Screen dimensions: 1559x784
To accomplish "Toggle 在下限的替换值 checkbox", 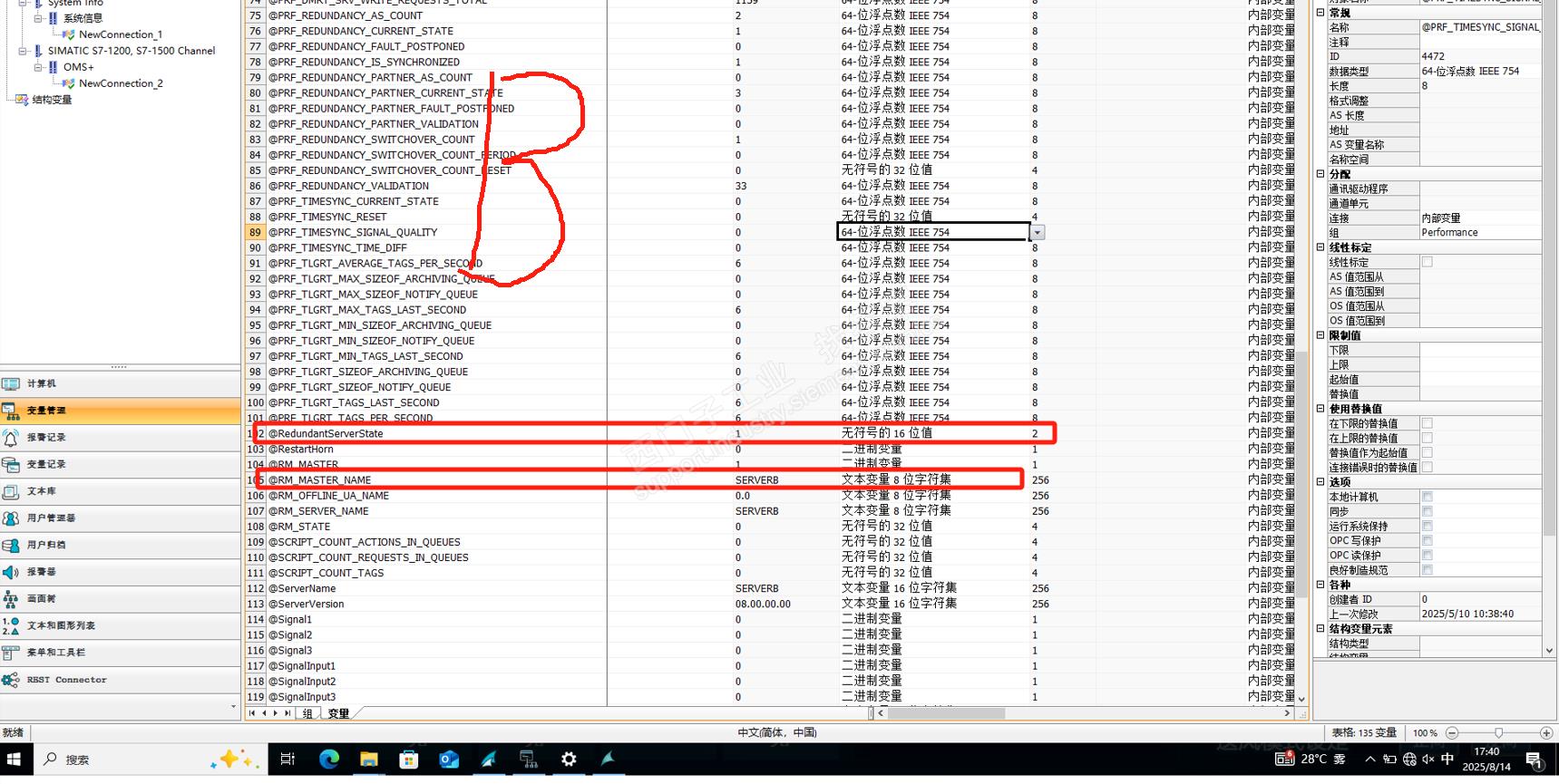I will pyautogui.click(x=1427, y=423).
